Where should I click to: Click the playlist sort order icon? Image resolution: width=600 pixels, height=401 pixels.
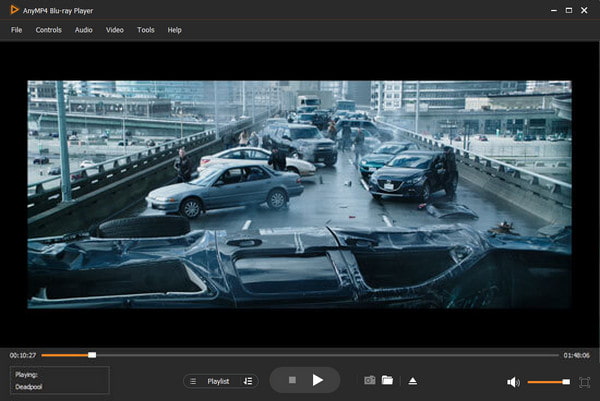tap(248, 381)
